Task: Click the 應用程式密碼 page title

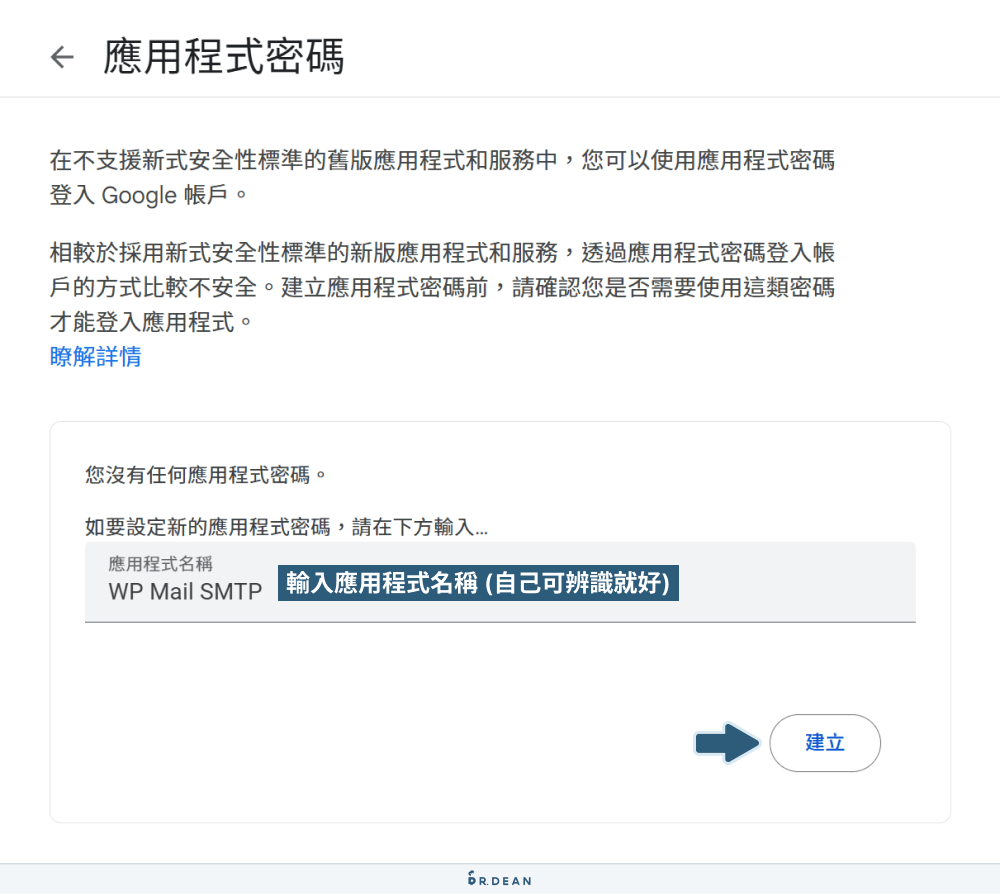Action: click(x=212, y=57)
